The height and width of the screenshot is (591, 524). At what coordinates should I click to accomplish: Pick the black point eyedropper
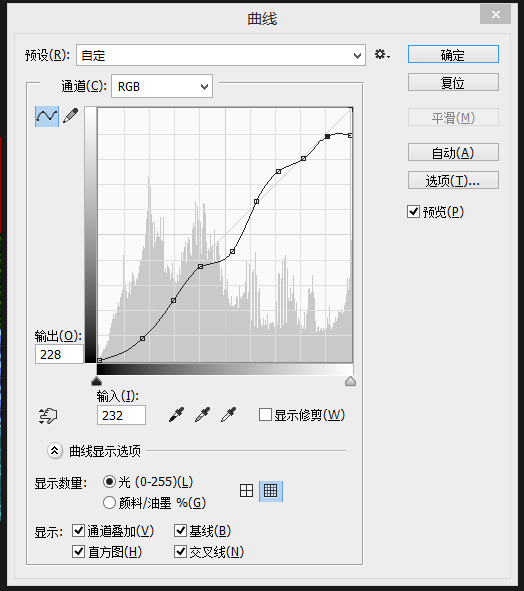[x=176, y=415]
